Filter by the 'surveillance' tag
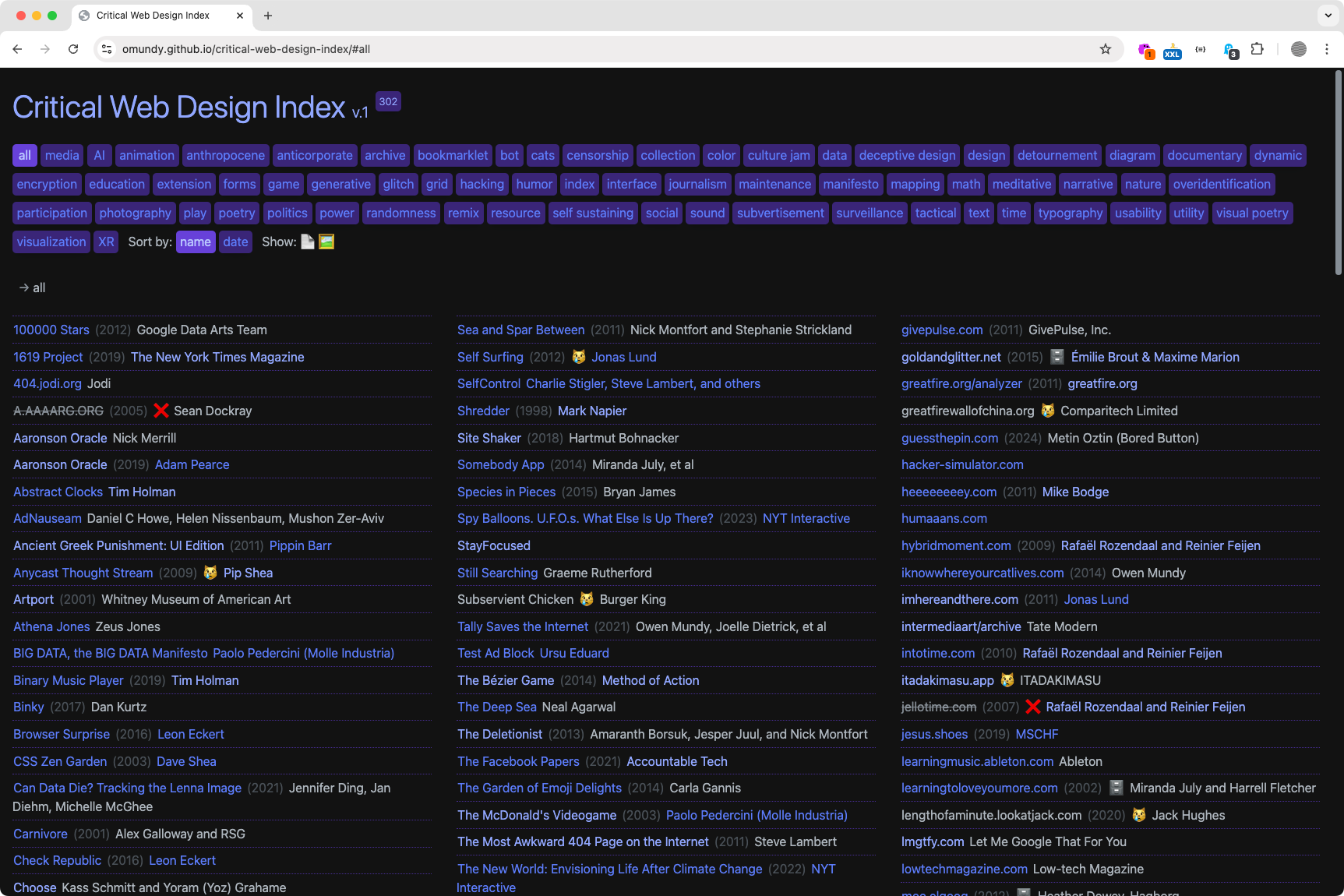 [x=870, y=213]
